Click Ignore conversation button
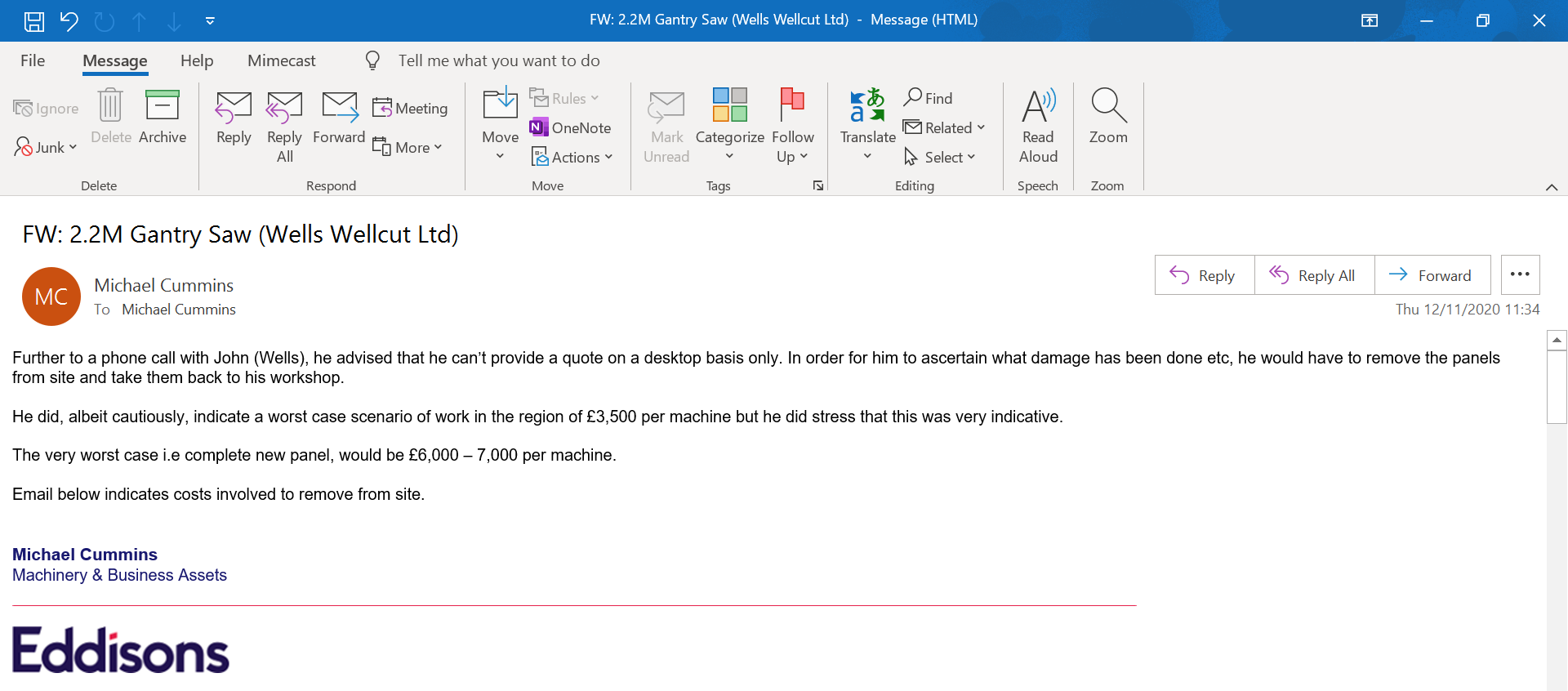The image size is (1568, 691). (47, 109)
